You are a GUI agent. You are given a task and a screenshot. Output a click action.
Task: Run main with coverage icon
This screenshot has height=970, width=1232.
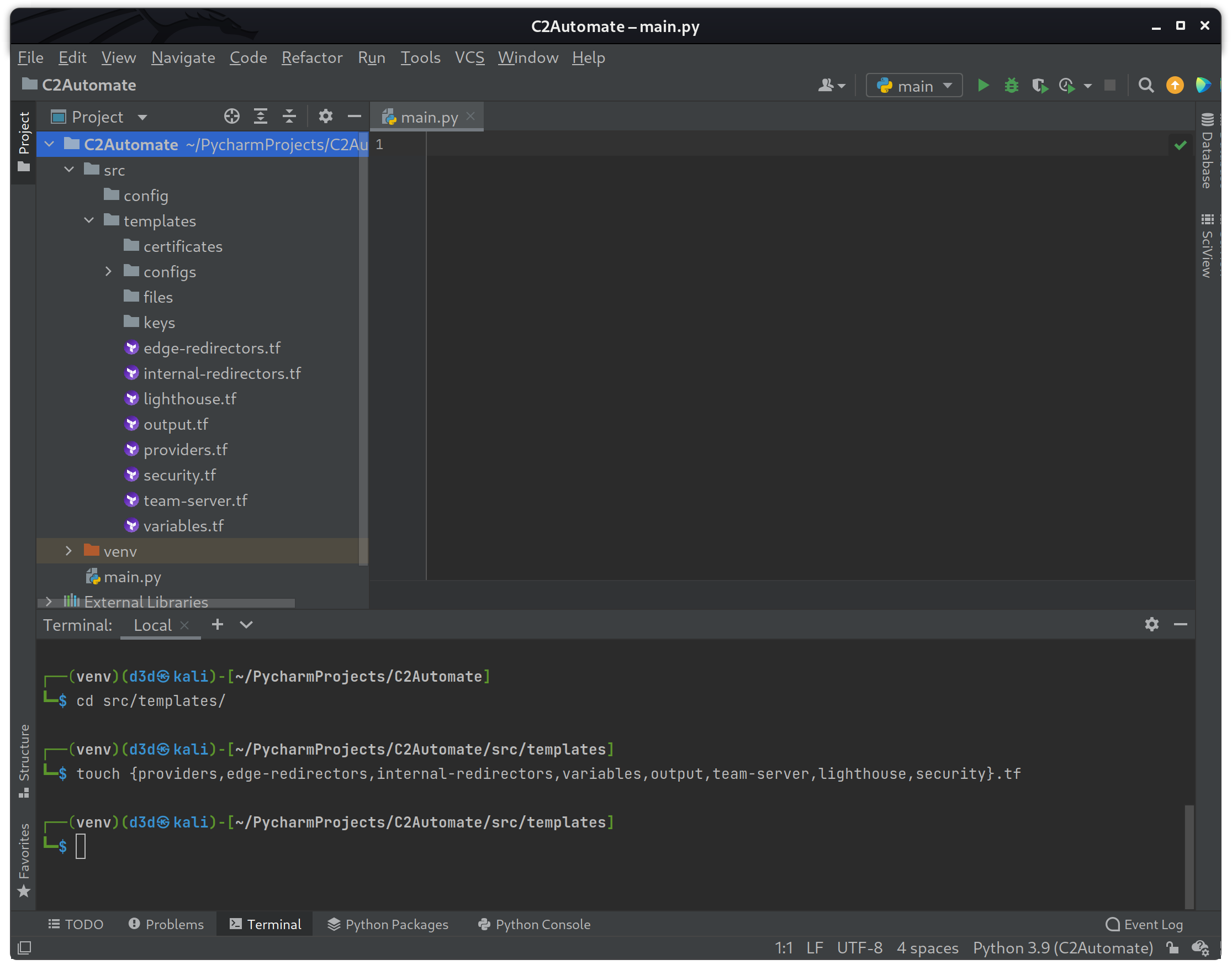click(x=1039, y=85)
